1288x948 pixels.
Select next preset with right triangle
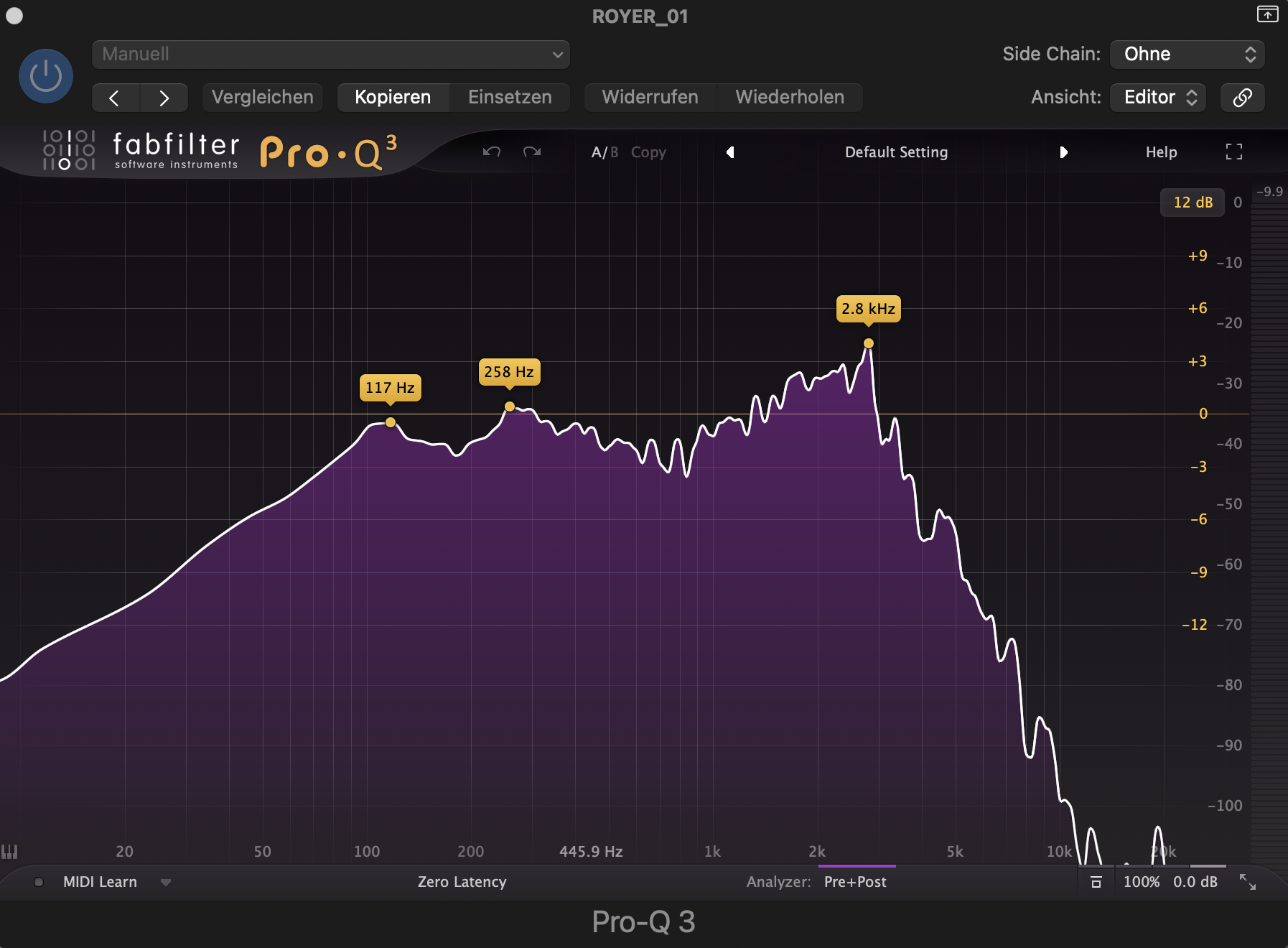(x=1063, y=152)
